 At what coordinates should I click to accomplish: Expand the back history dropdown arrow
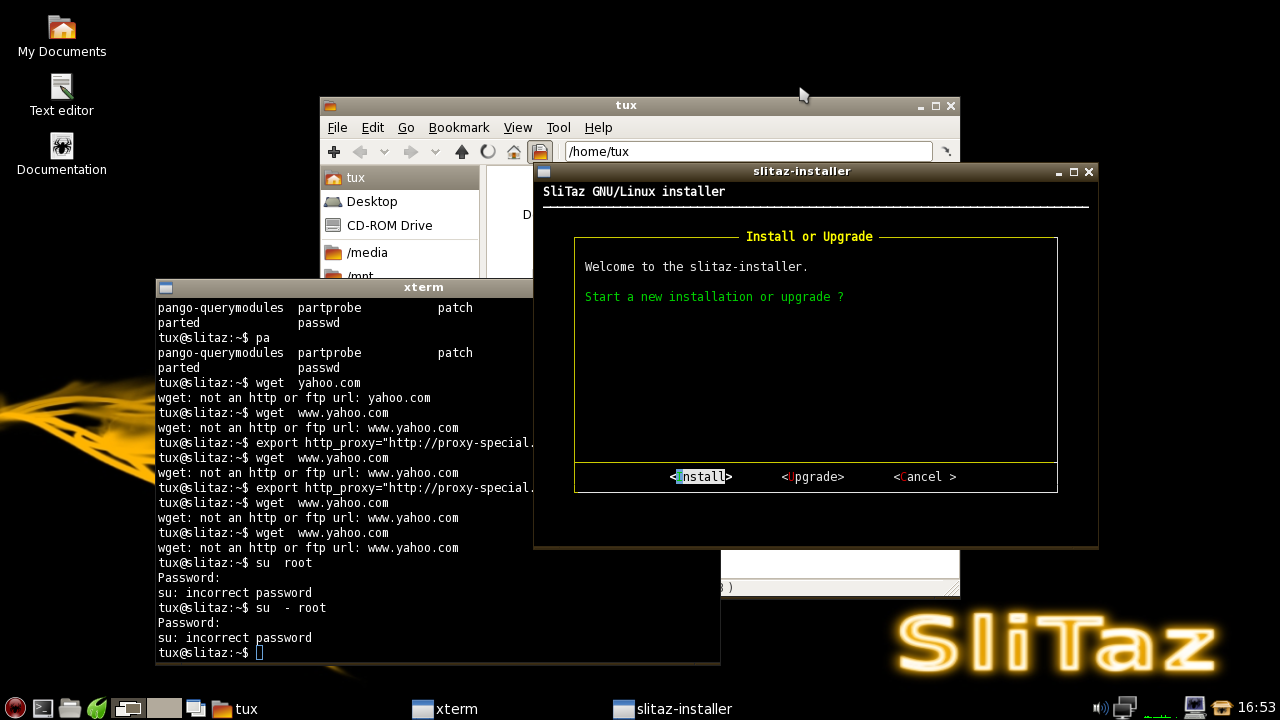coord(384,152)
